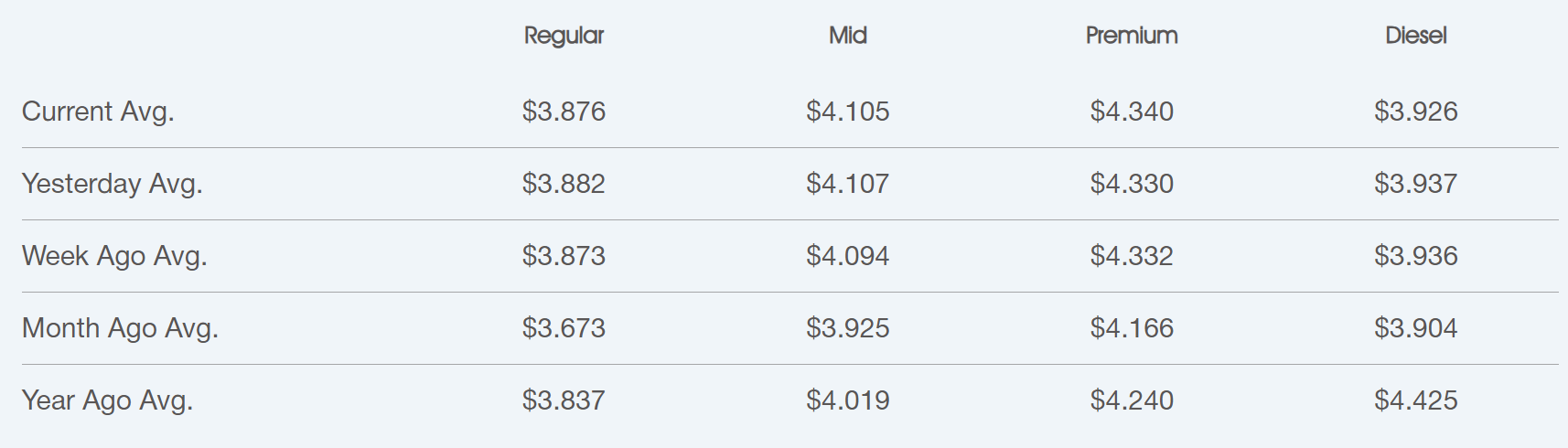Select the Month Ago Avg. row label
Viewport: 1568px width, 448px height.
click(120, 328)
